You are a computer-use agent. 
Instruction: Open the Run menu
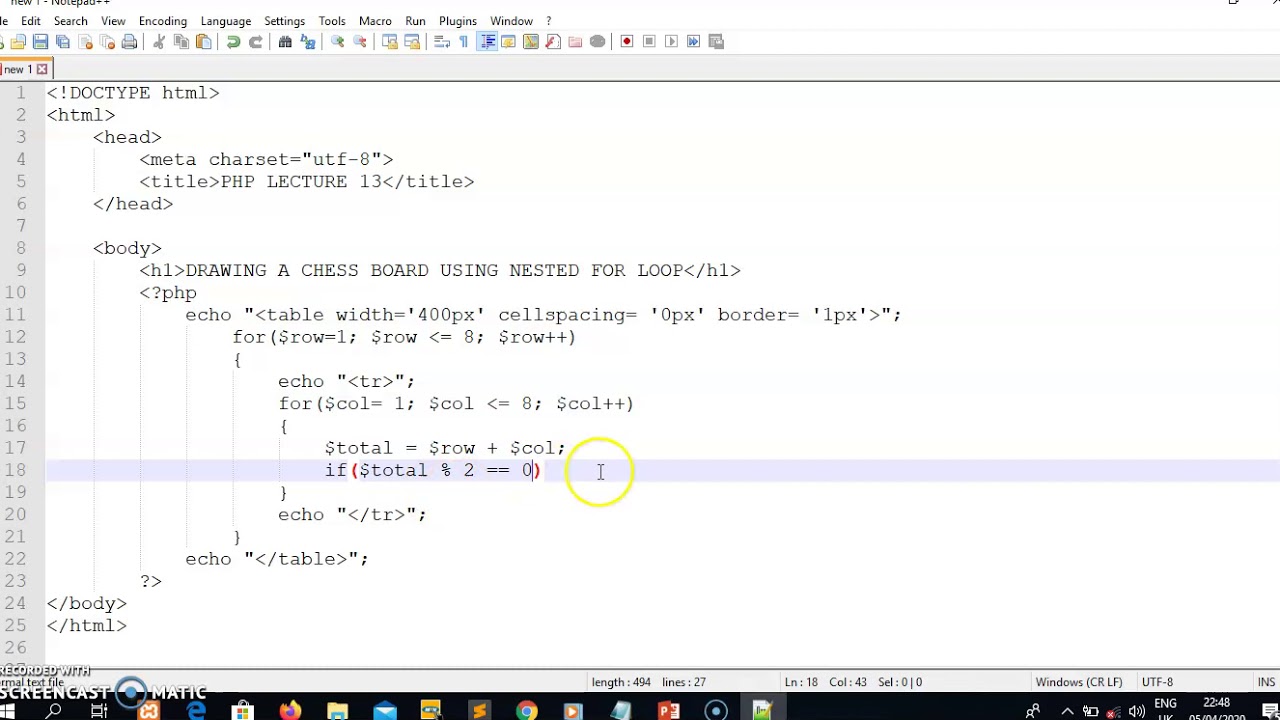[415, 21]
